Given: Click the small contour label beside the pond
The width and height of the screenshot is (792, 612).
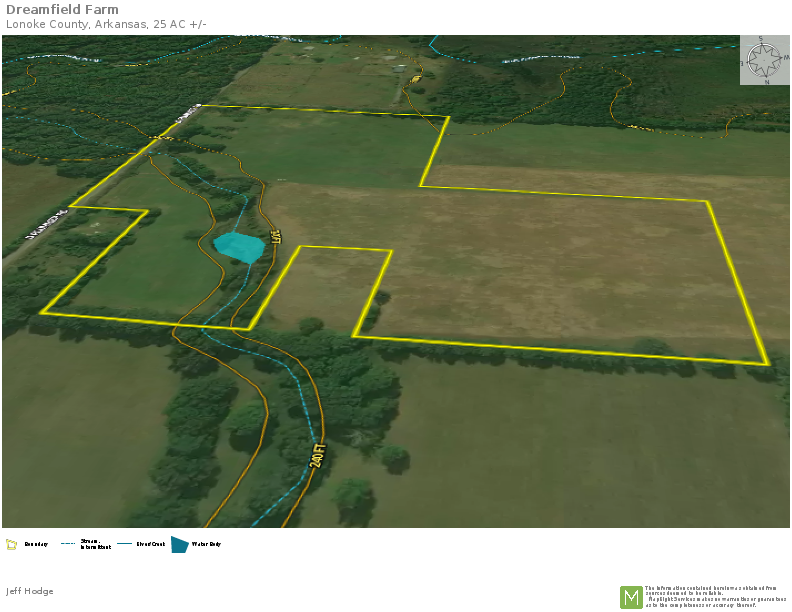Looking at the screenshot, I should point(275,237).
